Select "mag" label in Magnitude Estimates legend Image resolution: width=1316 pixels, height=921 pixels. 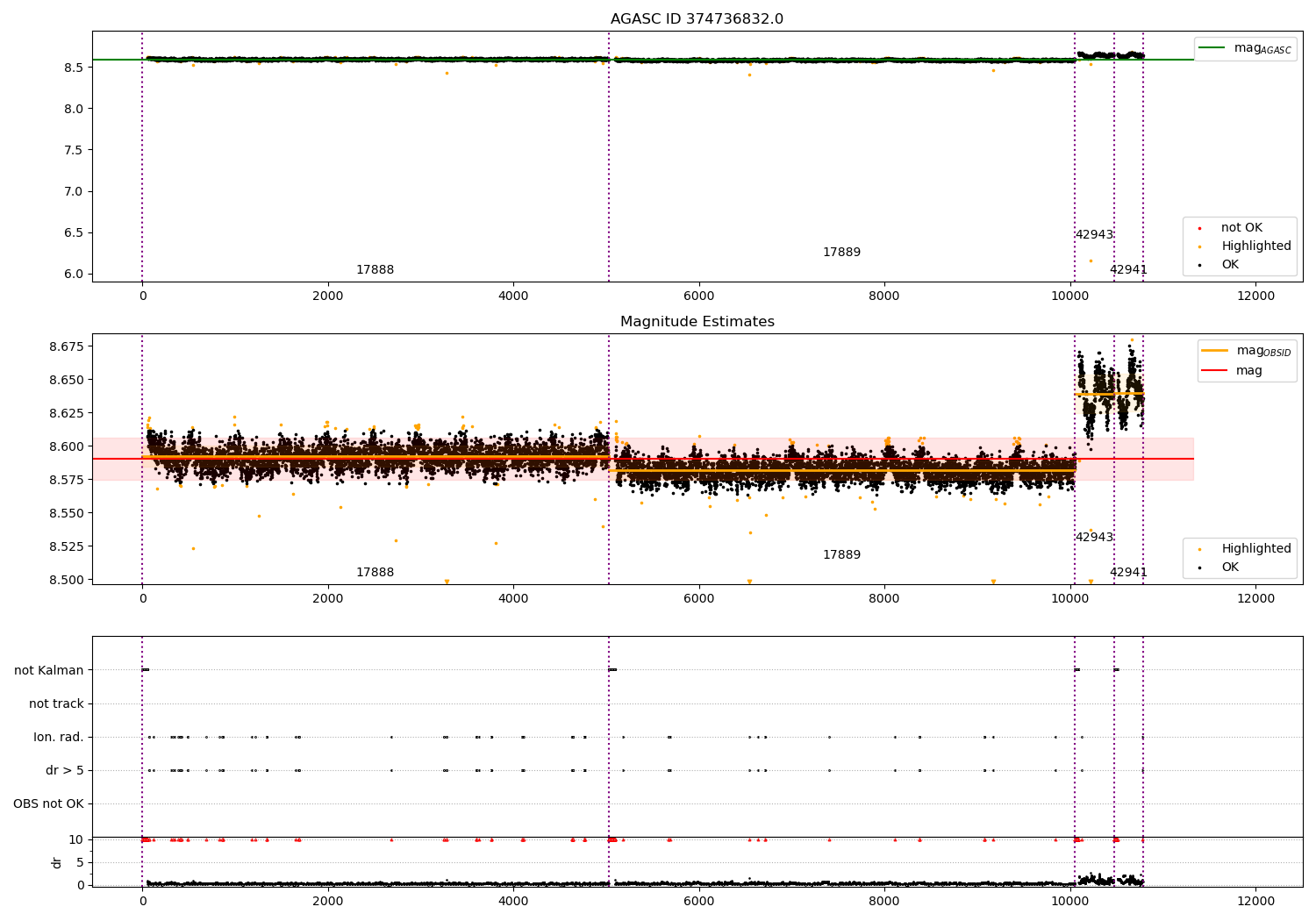pyautogui.click(x=1249, y=371)
